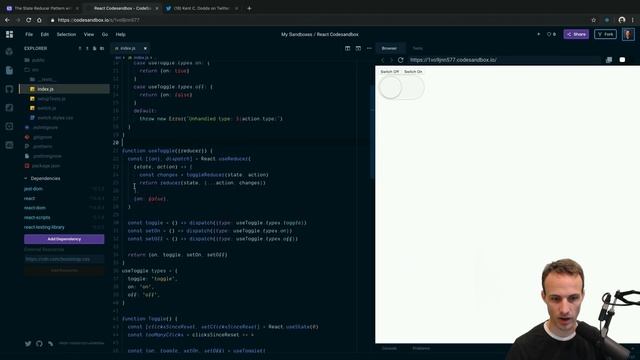Open the File Explorer sidebar icon
This screenshot has height=360, width=640.
pyautogui.click(x=9, y=70)
